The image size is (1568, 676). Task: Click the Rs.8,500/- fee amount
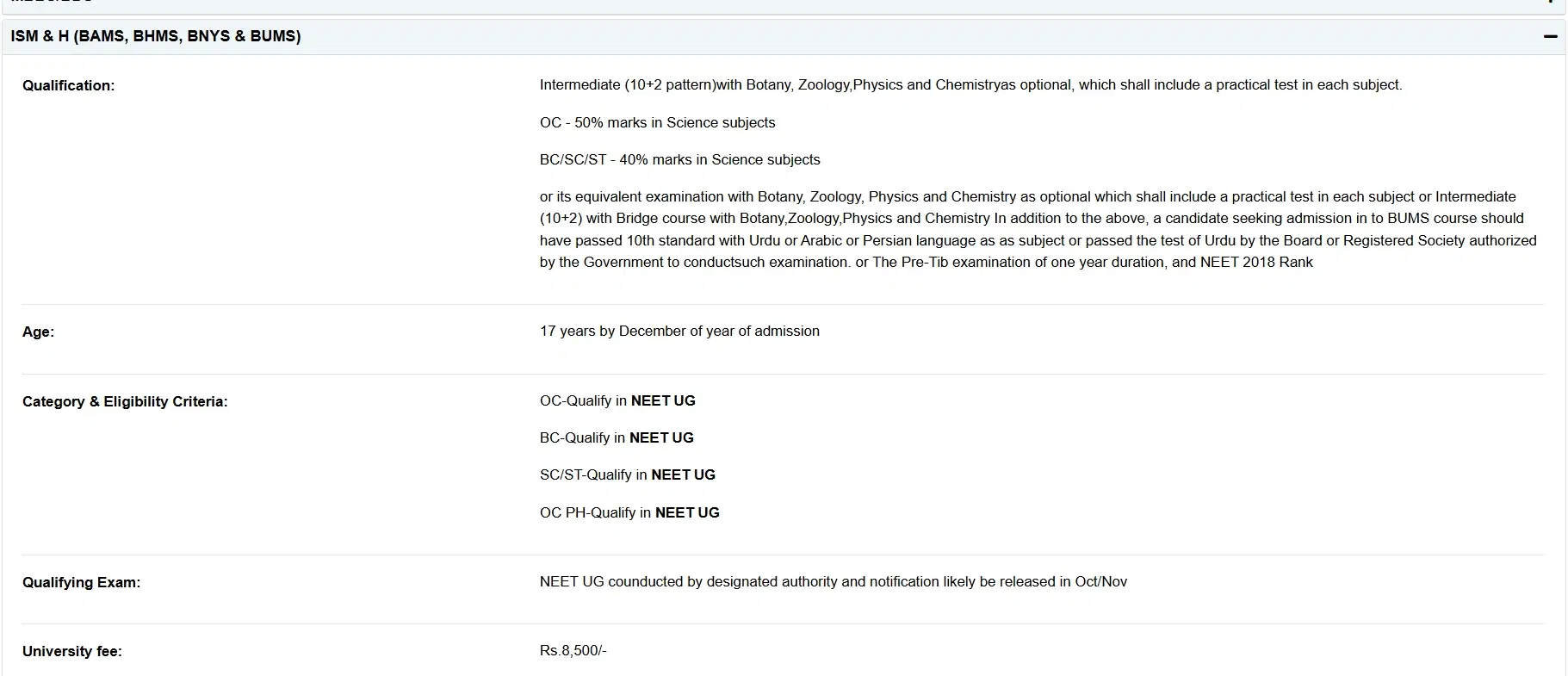pyautogui.click(x=573, y=650)
